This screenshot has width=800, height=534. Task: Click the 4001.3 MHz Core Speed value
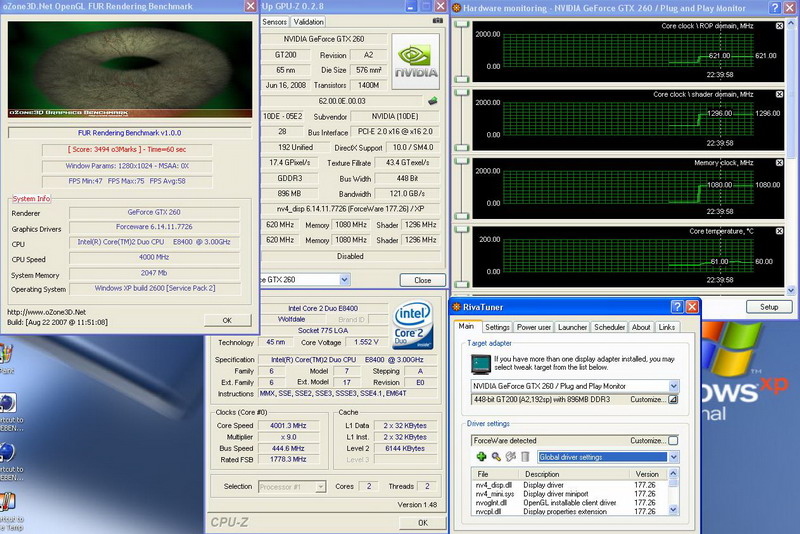tap(288, 425)
